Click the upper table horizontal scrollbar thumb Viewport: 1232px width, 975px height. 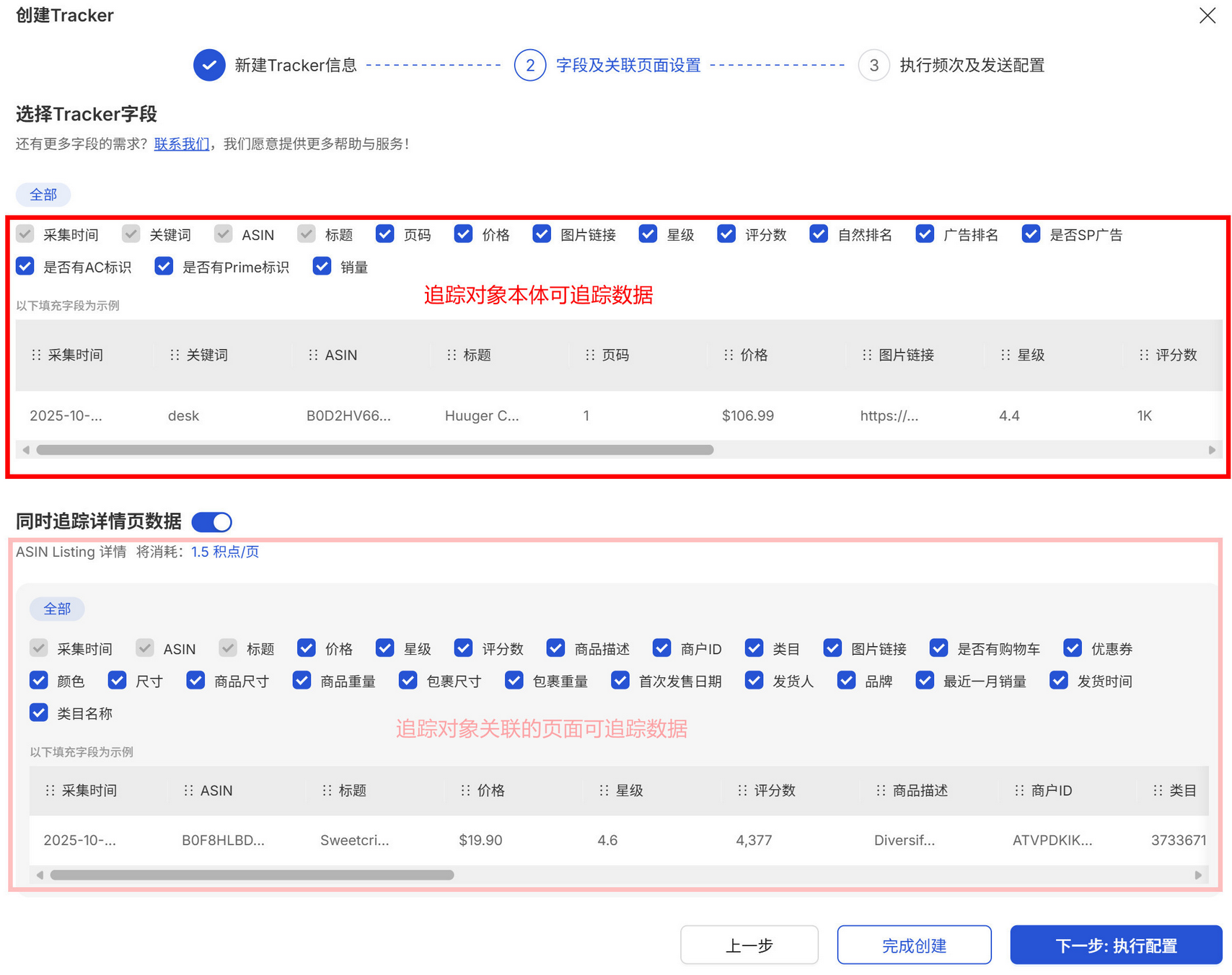coord(375,450)
